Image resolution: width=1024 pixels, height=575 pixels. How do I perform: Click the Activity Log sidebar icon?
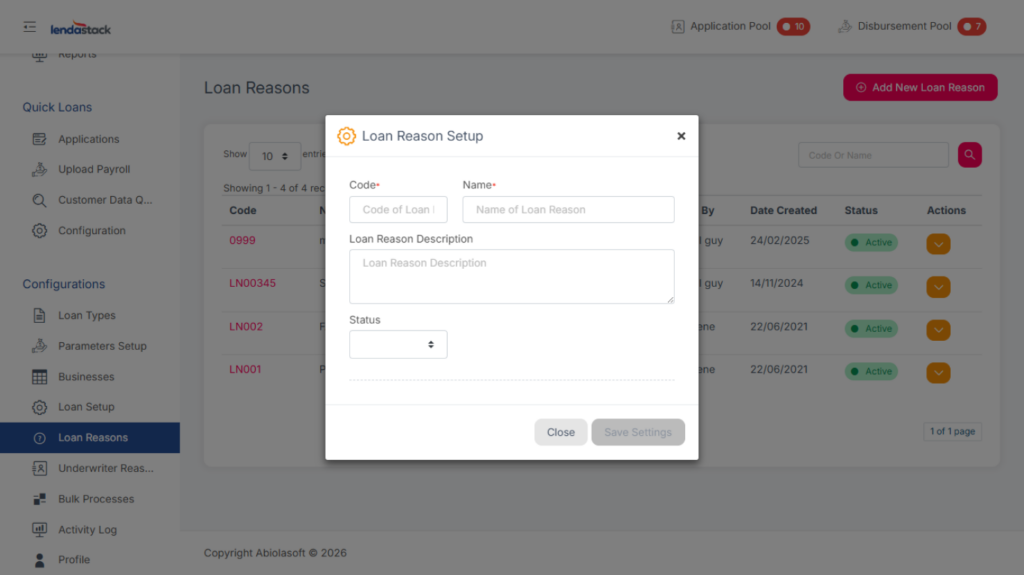coord(40,530)
